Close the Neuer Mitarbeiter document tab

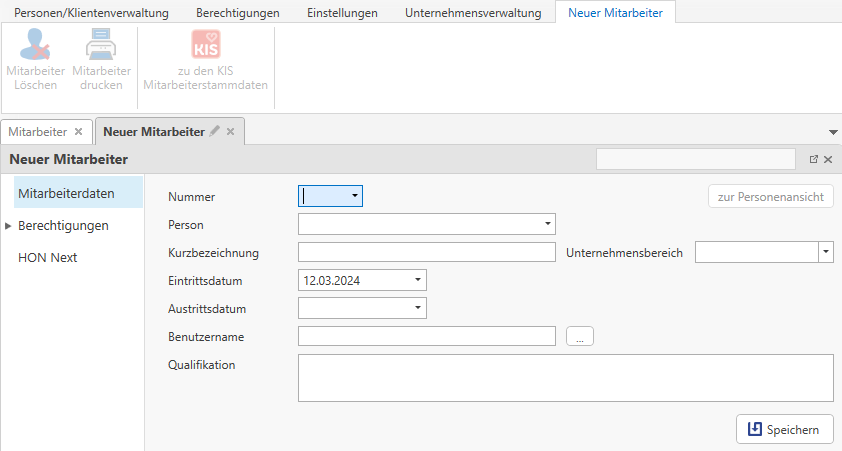tap(230, 131)
